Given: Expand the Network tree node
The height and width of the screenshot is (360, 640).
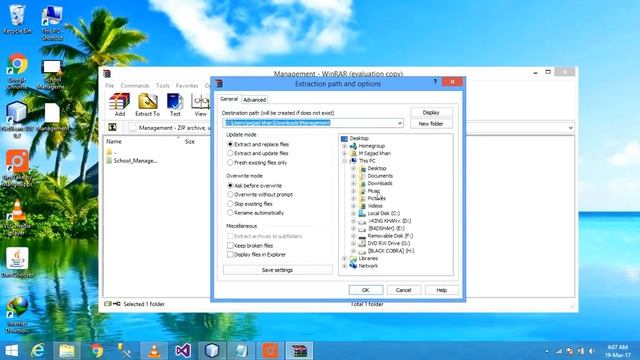Looking at the screenshot, I should (344, 266).
